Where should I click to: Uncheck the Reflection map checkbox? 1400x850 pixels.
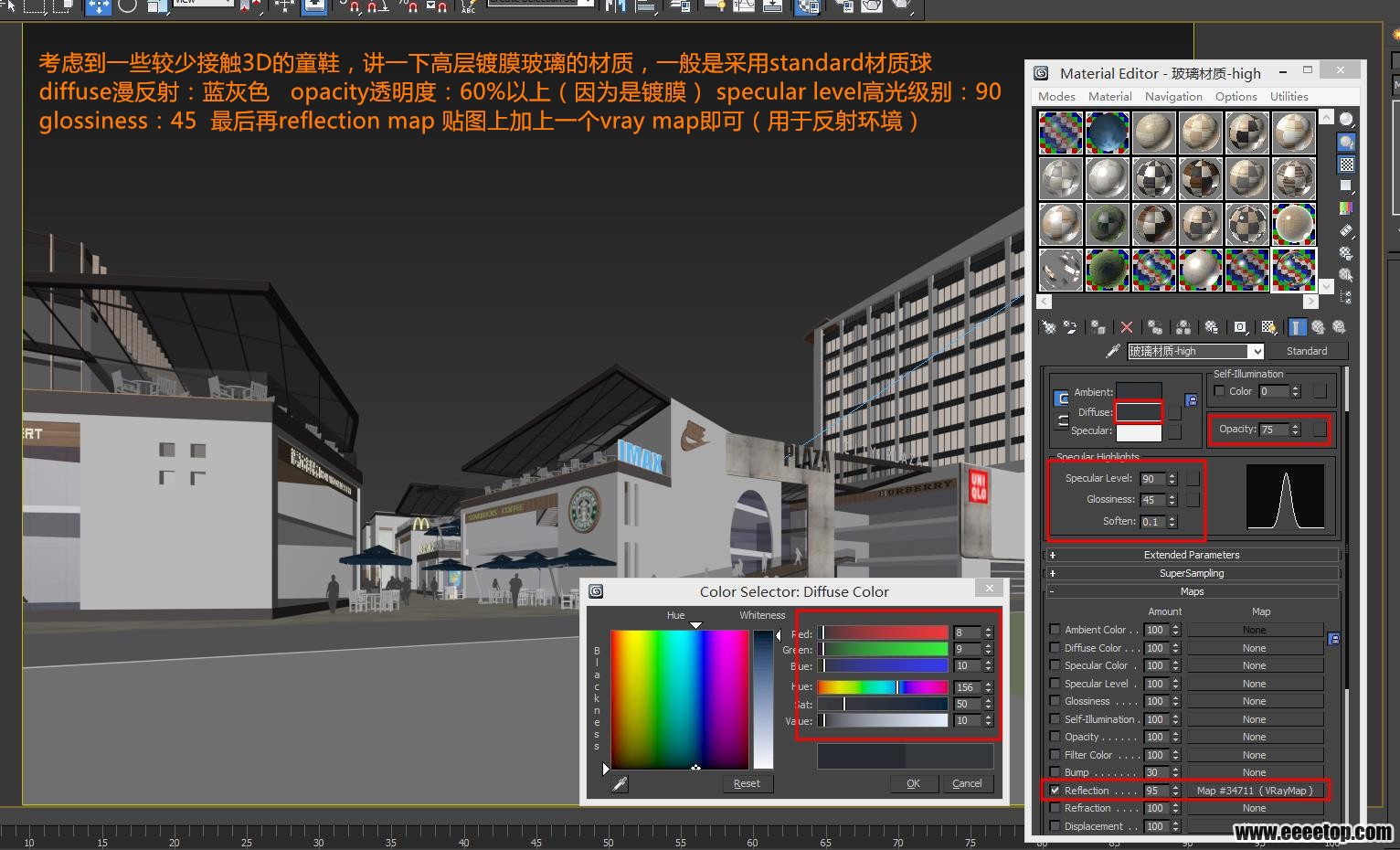pyautogui.click(x=1055, y=791)
